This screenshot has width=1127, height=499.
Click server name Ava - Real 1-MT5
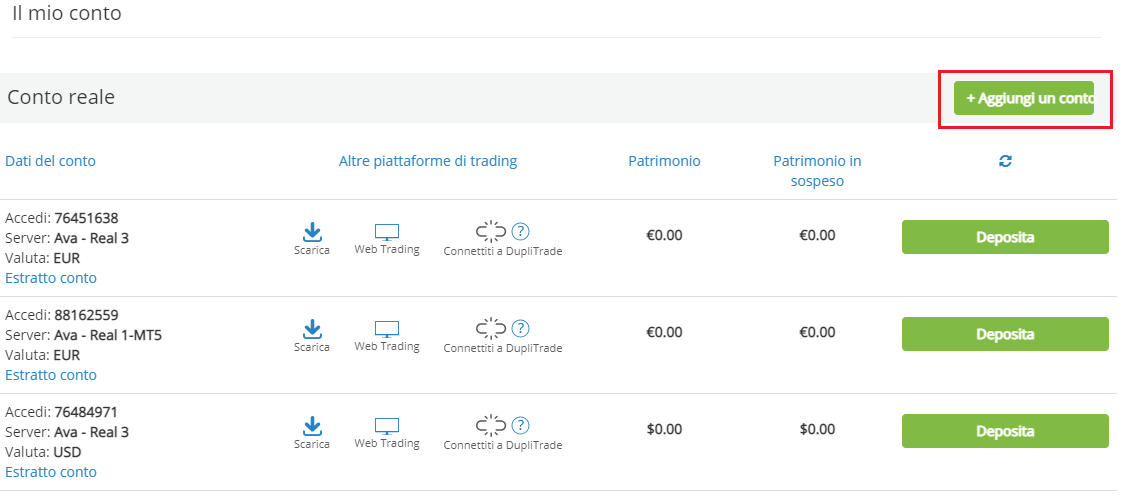tap(108, 335)
